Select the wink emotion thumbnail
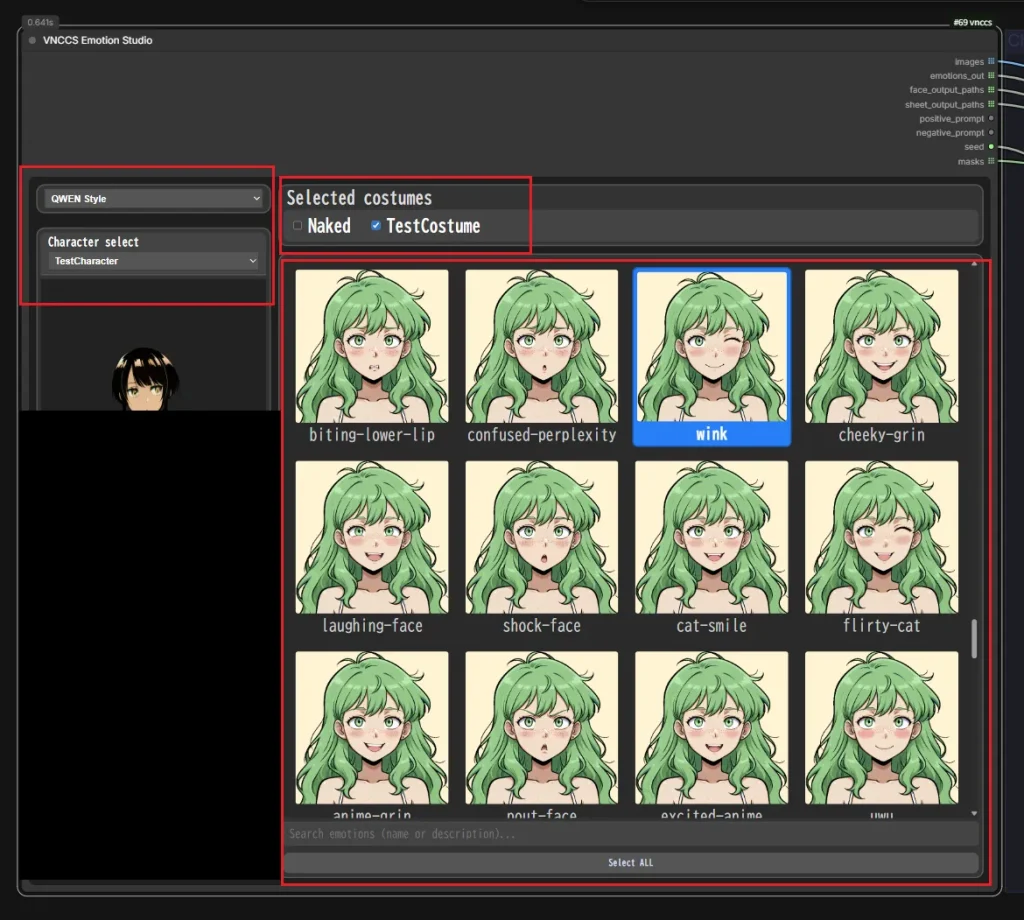The image size is (1024, 920). [x=711, y=346]
